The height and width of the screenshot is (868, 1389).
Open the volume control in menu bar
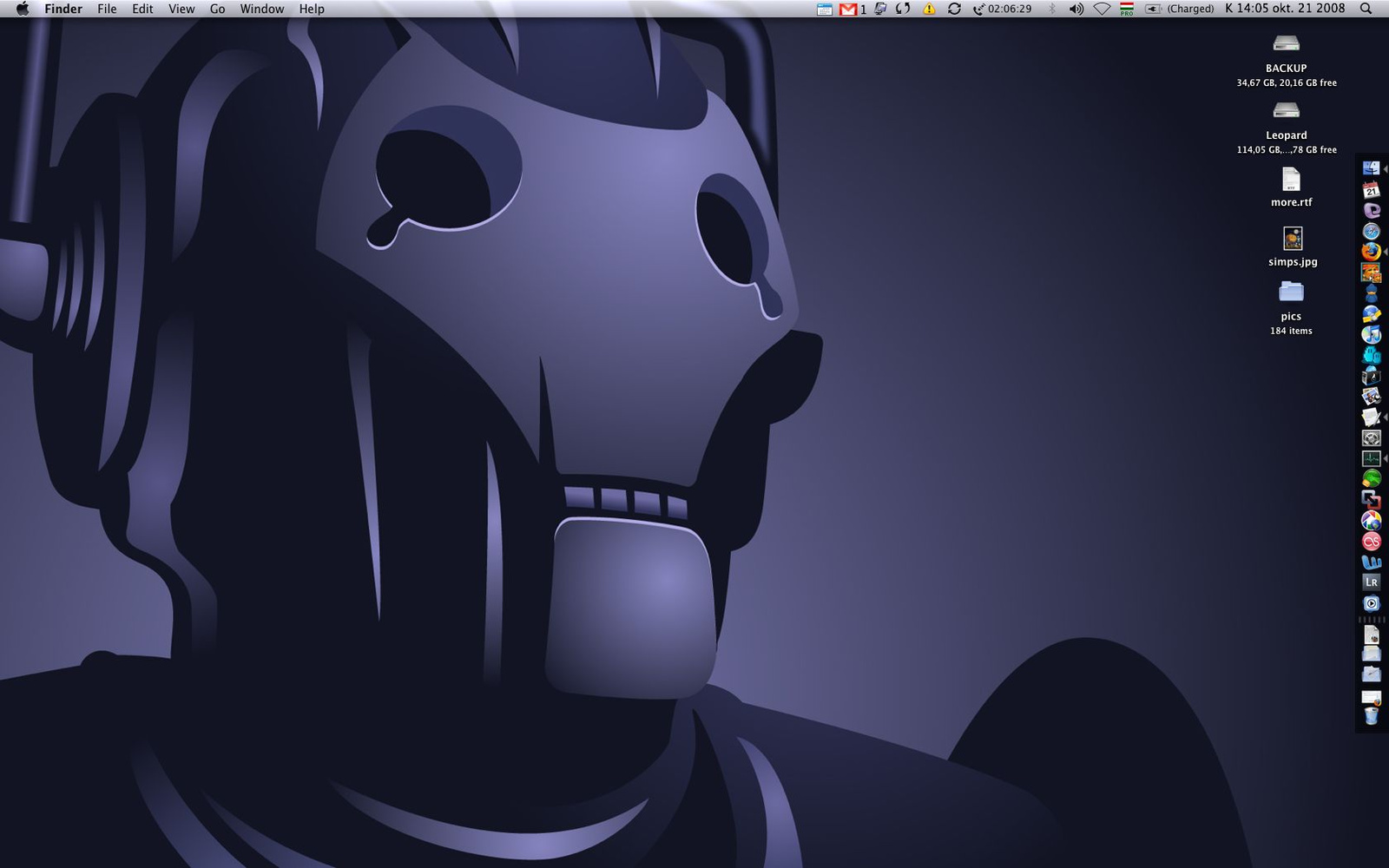point(1076,9)
